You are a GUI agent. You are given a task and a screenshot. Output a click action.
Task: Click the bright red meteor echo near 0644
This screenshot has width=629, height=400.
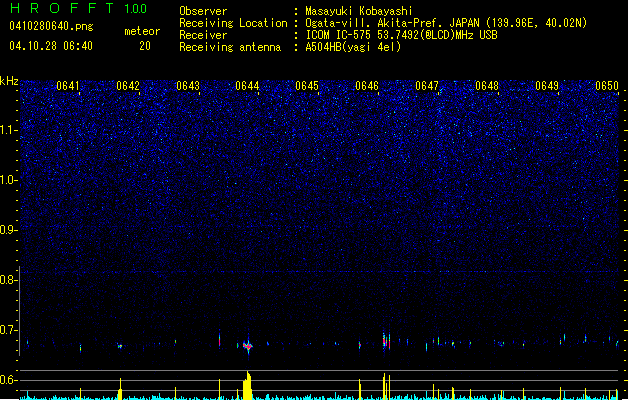pos(248,346)
